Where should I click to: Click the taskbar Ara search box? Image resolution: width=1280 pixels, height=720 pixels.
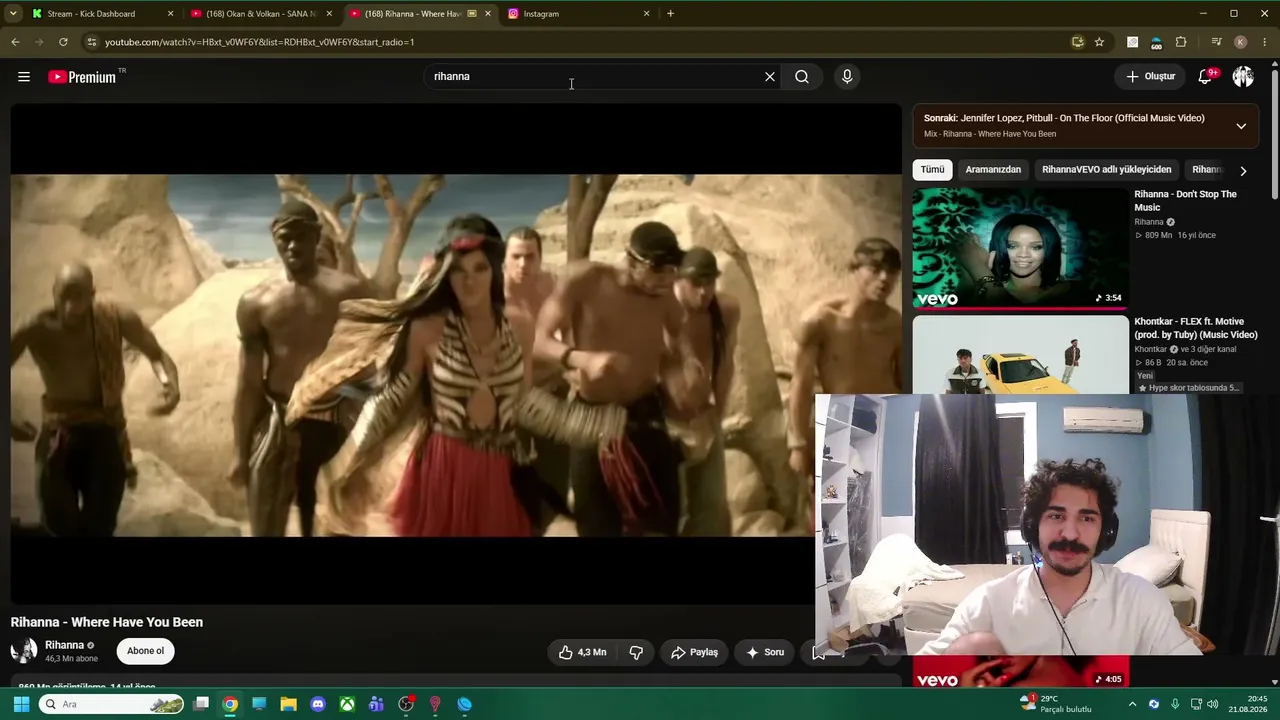pyautogui.click(x=112, y=704)
